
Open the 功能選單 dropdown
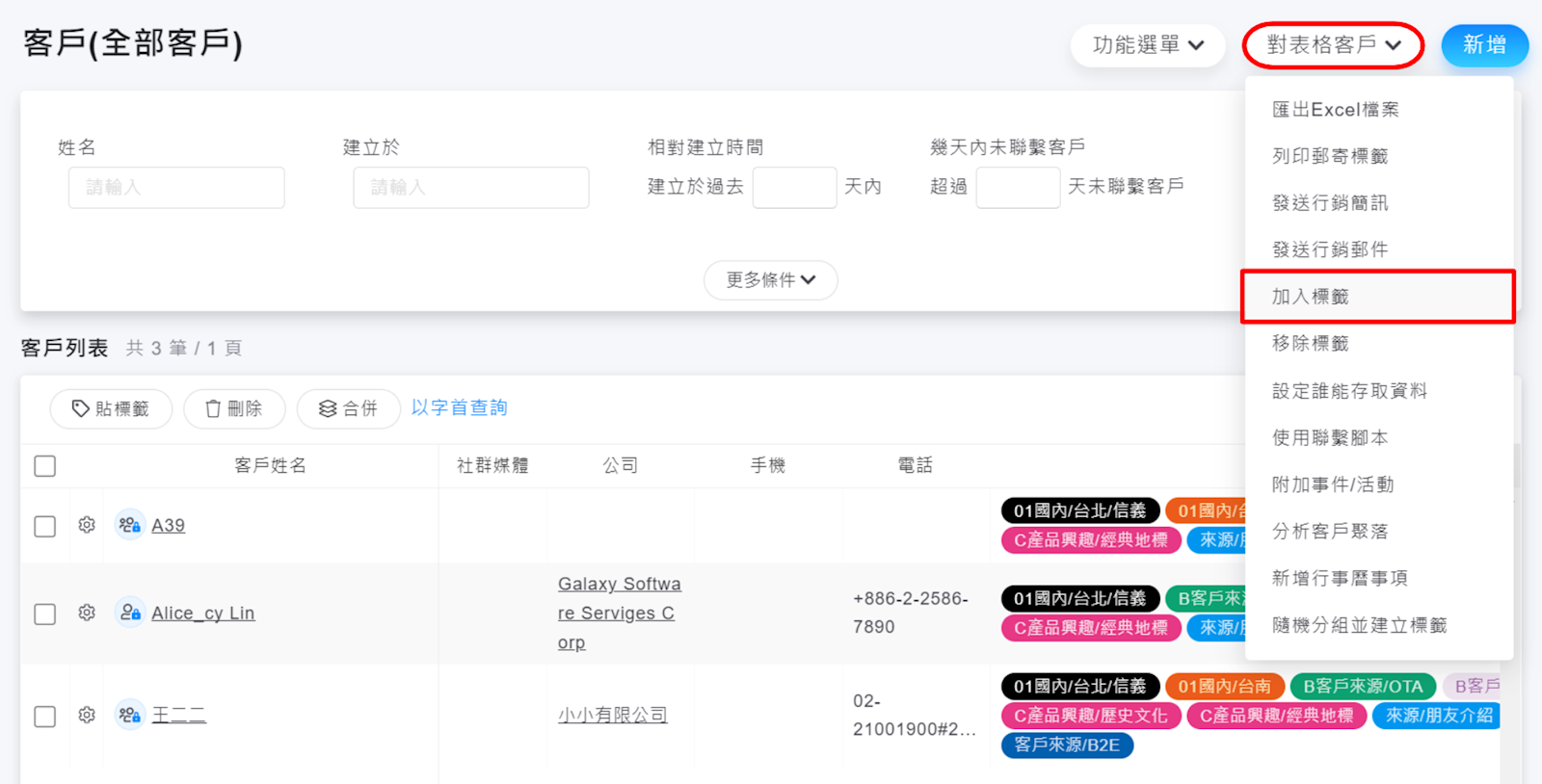click(1147, 45)
